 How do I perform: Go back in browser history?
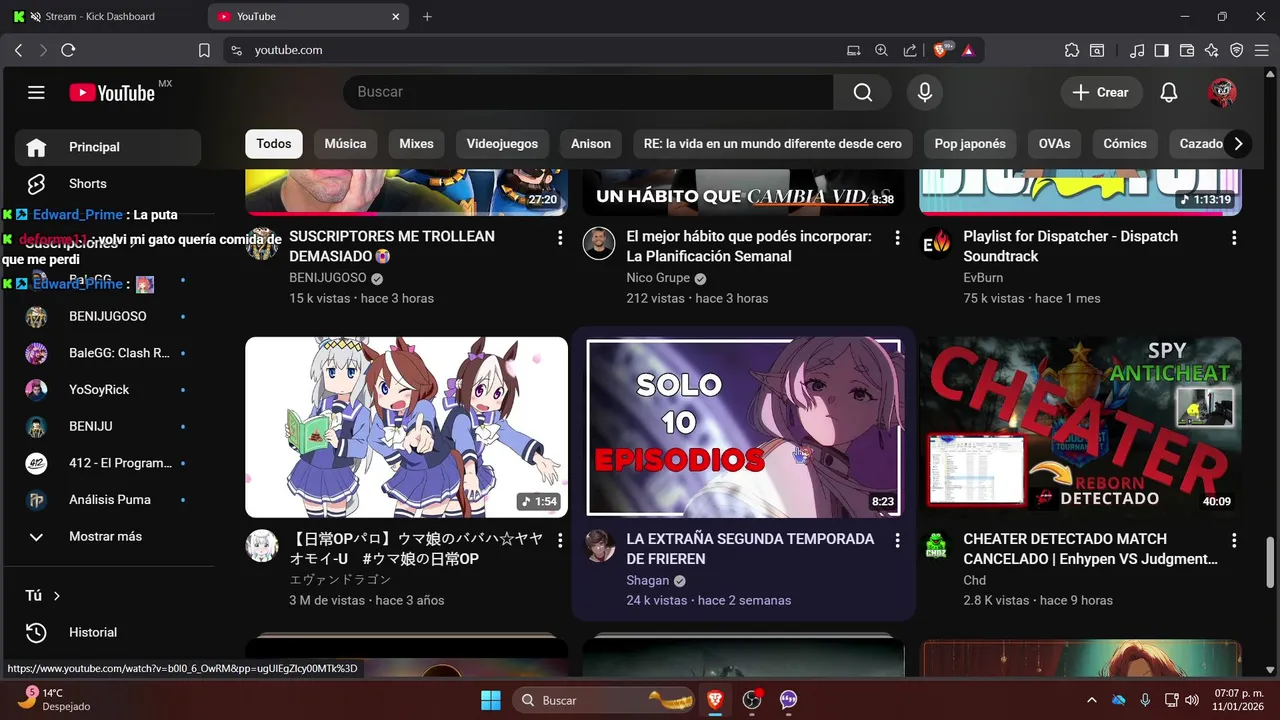[18, 50]
